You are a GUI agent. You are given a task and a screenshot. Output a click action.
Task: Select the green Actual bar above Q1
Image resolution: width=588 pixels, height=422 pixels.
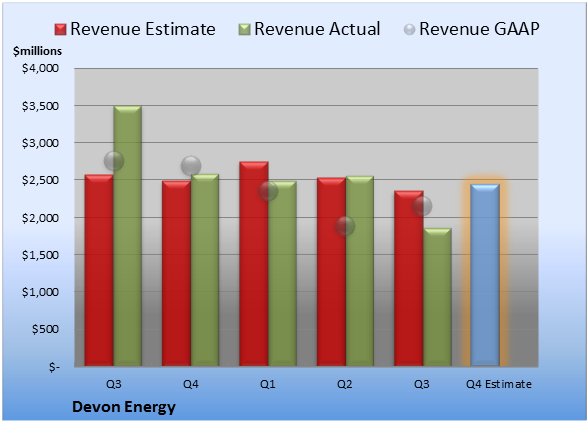click(282, 274)
